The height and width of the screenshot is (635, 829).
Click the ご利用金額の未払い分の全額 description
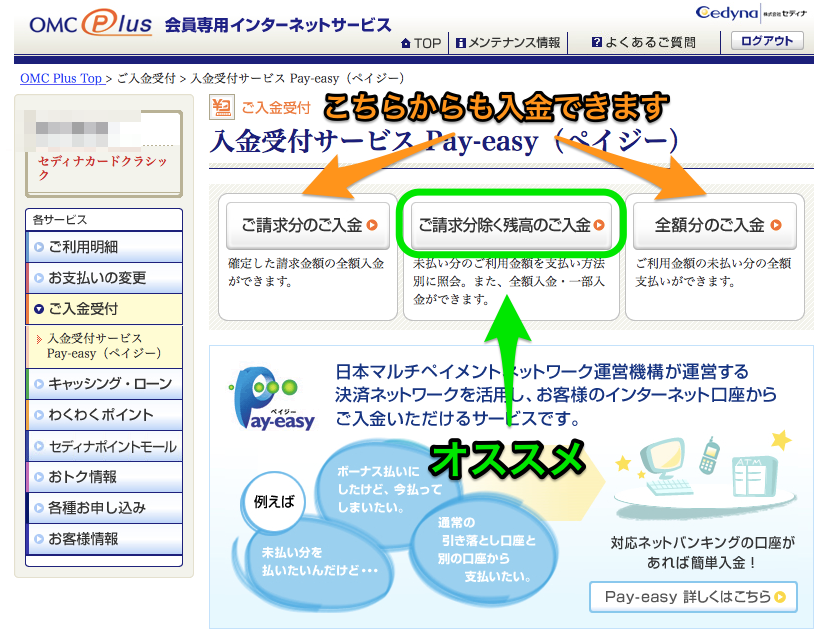(x=713, y=272)
